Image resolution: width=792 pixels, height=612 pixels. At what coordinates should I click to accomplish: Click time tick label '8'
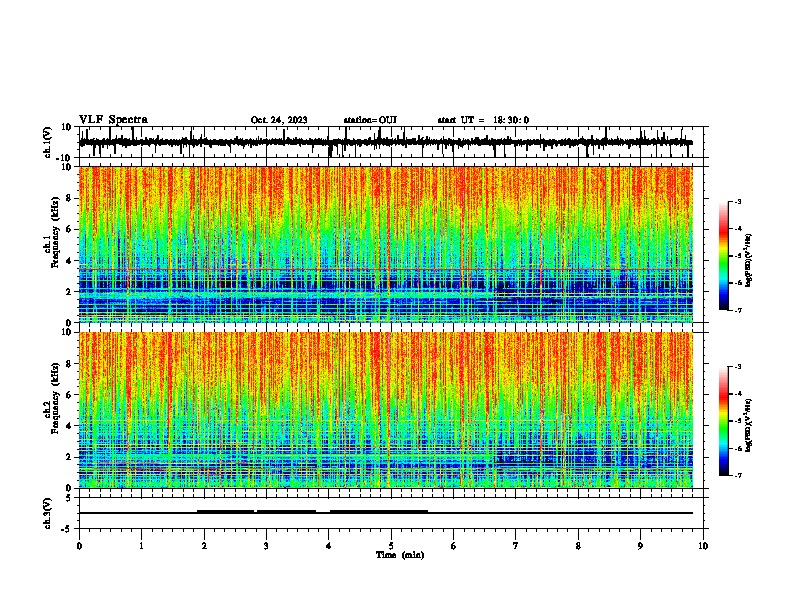578,545
